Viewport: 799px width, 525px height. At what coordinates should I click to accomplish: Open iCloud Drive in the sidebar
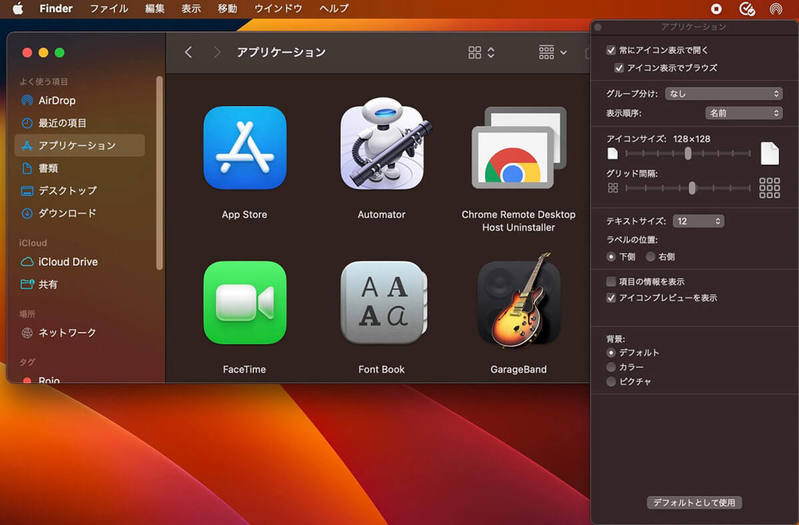pyautogui.click(x=79, y=261)
